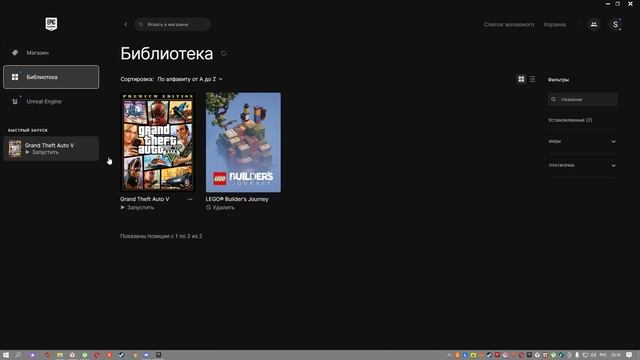Image resolution: width=640 pixels, height=360 pixels.
Task: Click Удалить under LEGO Builder's Journey
Action: [x=220, y=208]
